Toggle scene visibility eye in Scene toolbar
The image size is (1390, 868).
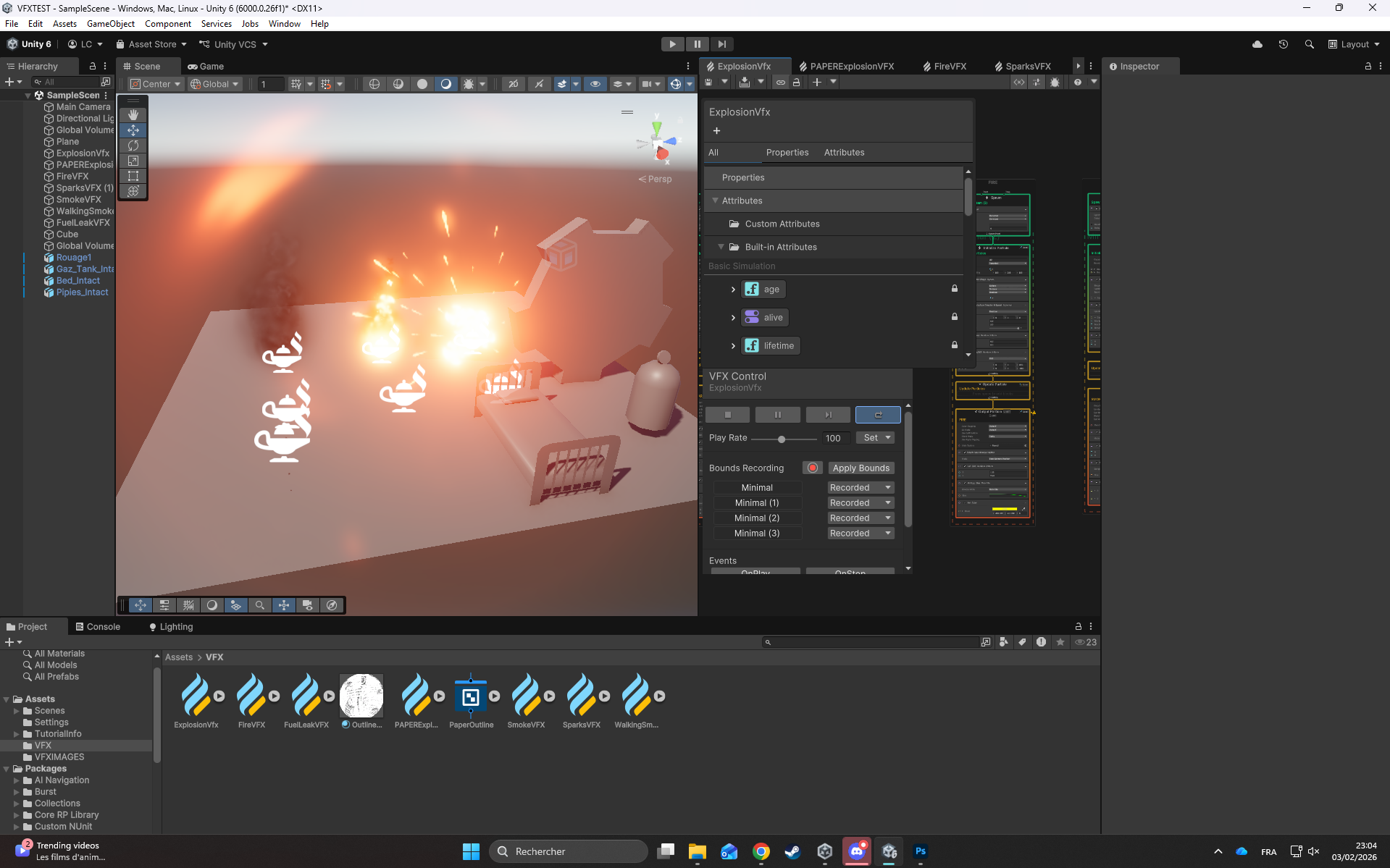tap(595, 84)
